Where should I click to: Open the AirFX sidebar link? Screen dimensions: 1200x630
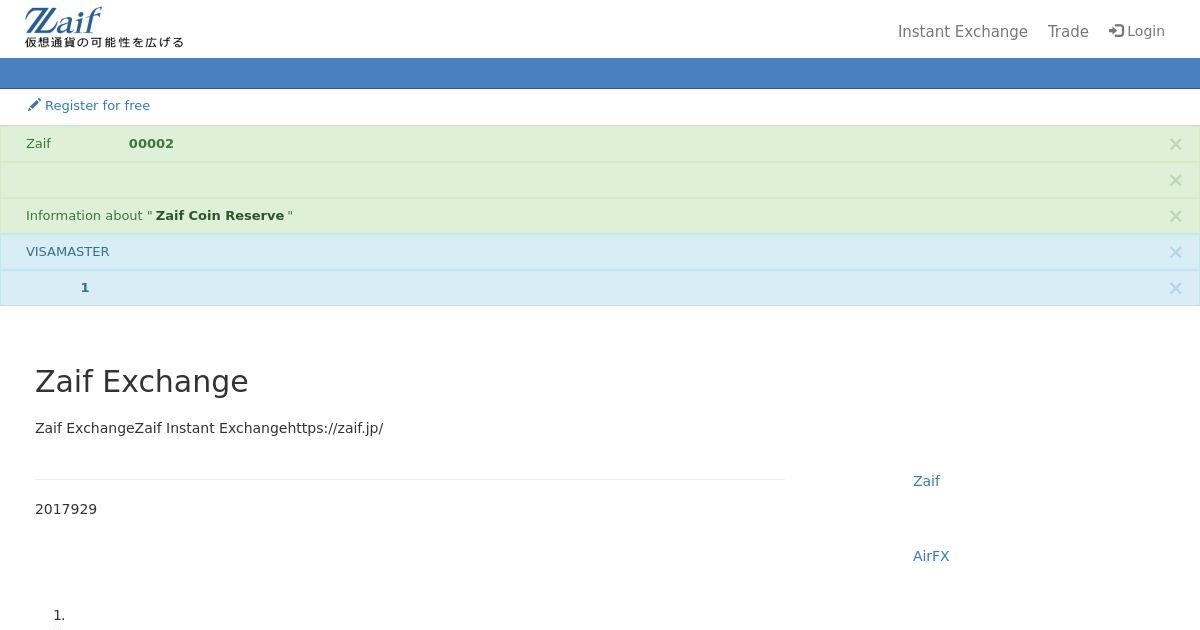click(x=931, y=556)
